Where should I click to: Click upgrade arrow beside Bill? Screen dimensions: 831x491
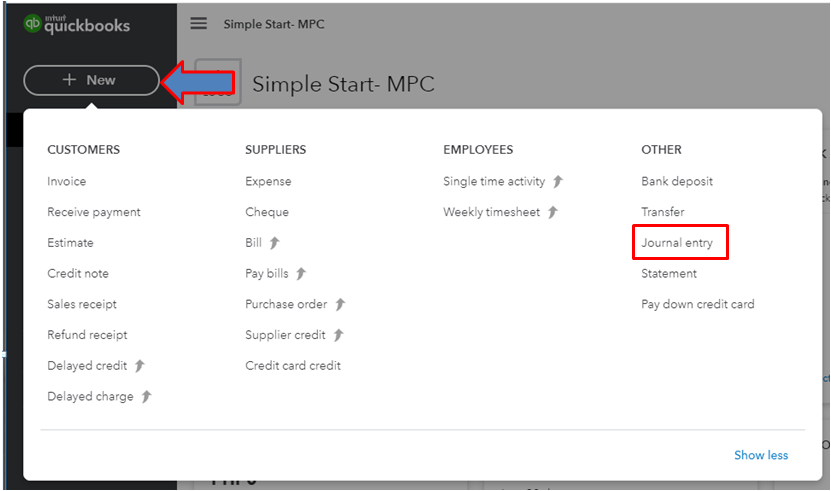pyautogui.click(x=274, y=243)
